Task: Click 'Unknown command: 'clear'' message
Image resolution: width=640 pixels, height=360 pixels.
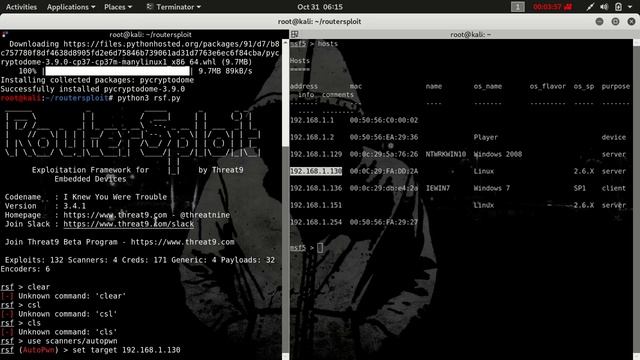Action: coord(72,296)
